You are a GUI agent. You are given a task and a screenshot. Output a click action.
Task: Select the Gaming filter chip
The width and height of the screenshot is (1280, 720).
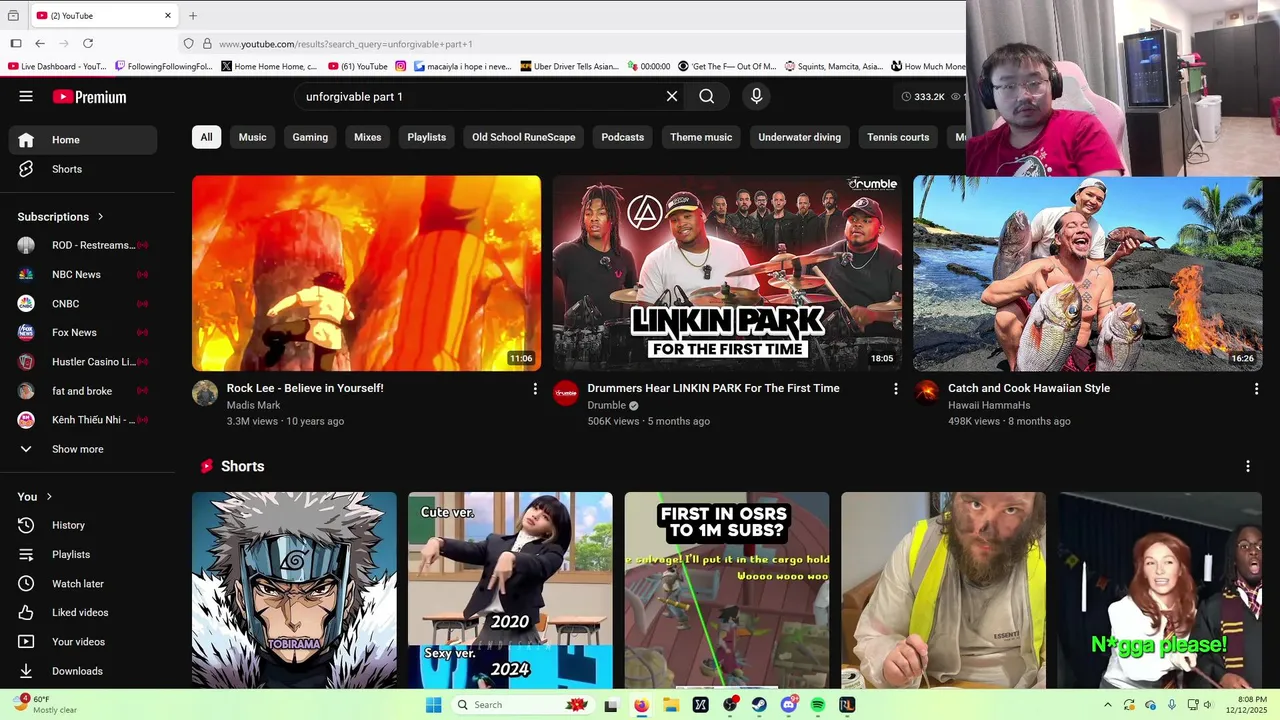(x=310, y=137)
